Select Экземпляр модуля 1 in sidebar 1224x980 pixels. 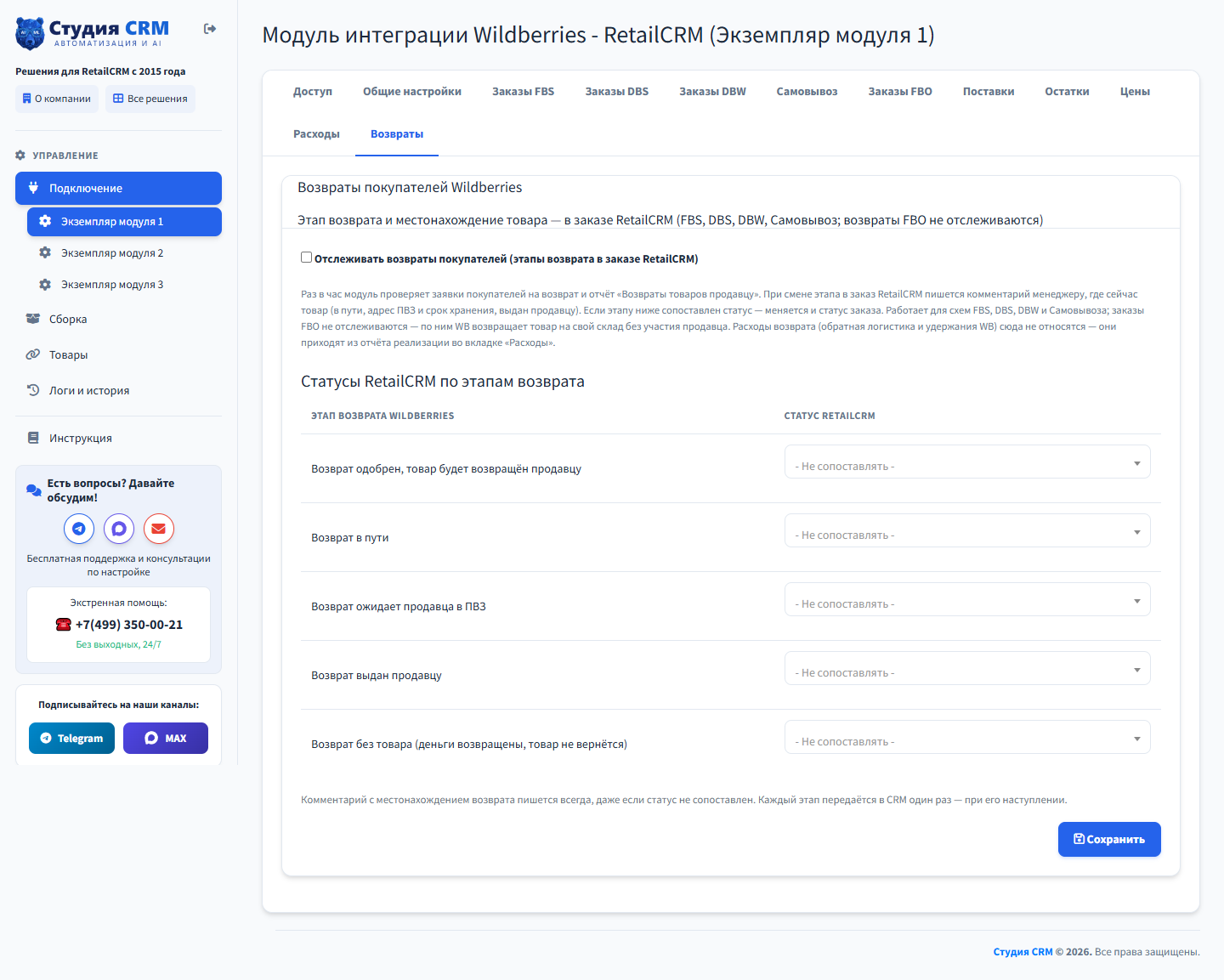[124, 221]
